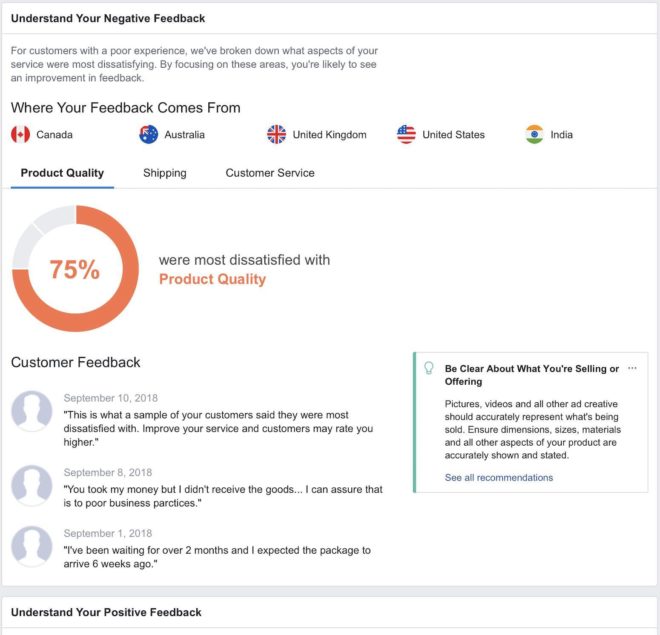The width and height of the screenshot is (660, 635).
Task: Open the See all recommendations link
Action: tap(499, 478)
